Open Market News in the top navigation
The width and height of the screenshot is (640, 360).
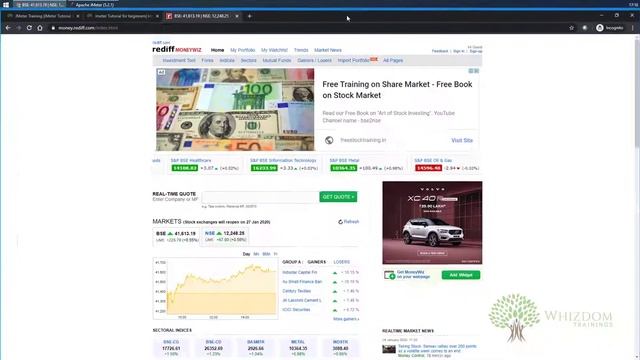(x=328, y=50)
